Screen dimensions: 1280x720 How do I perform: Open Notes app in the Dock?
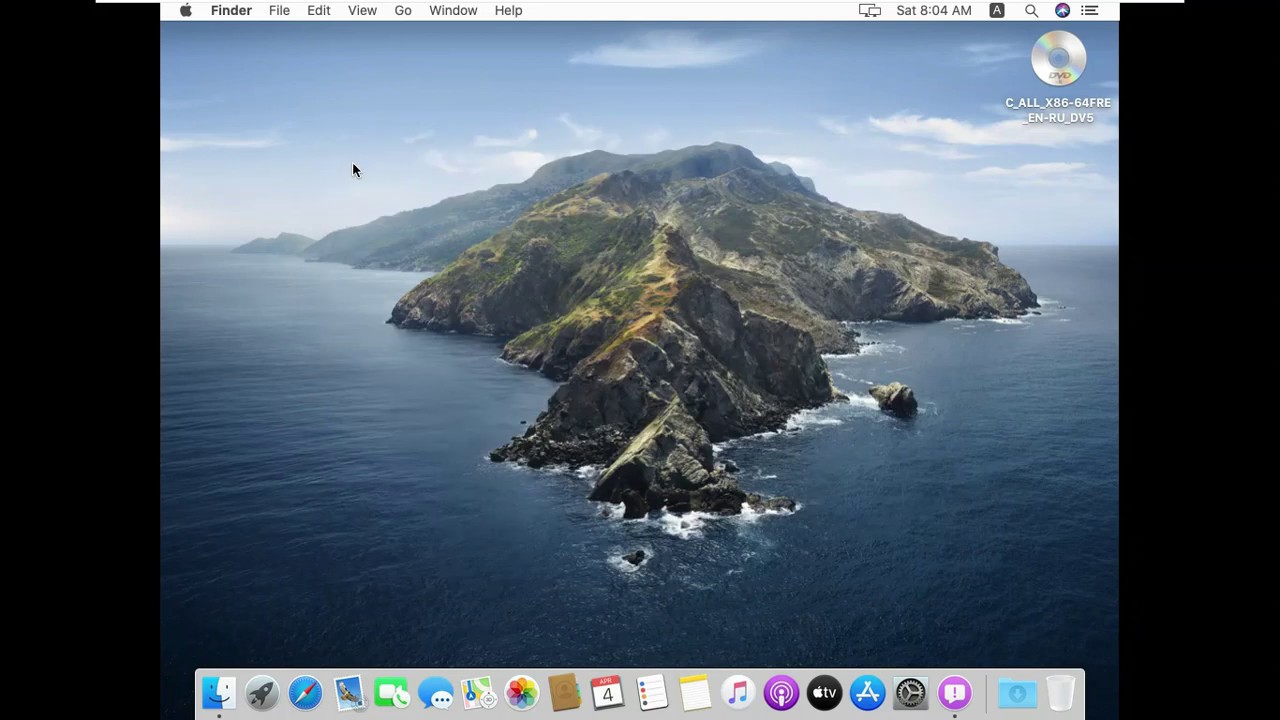click(x=694, y=693)
